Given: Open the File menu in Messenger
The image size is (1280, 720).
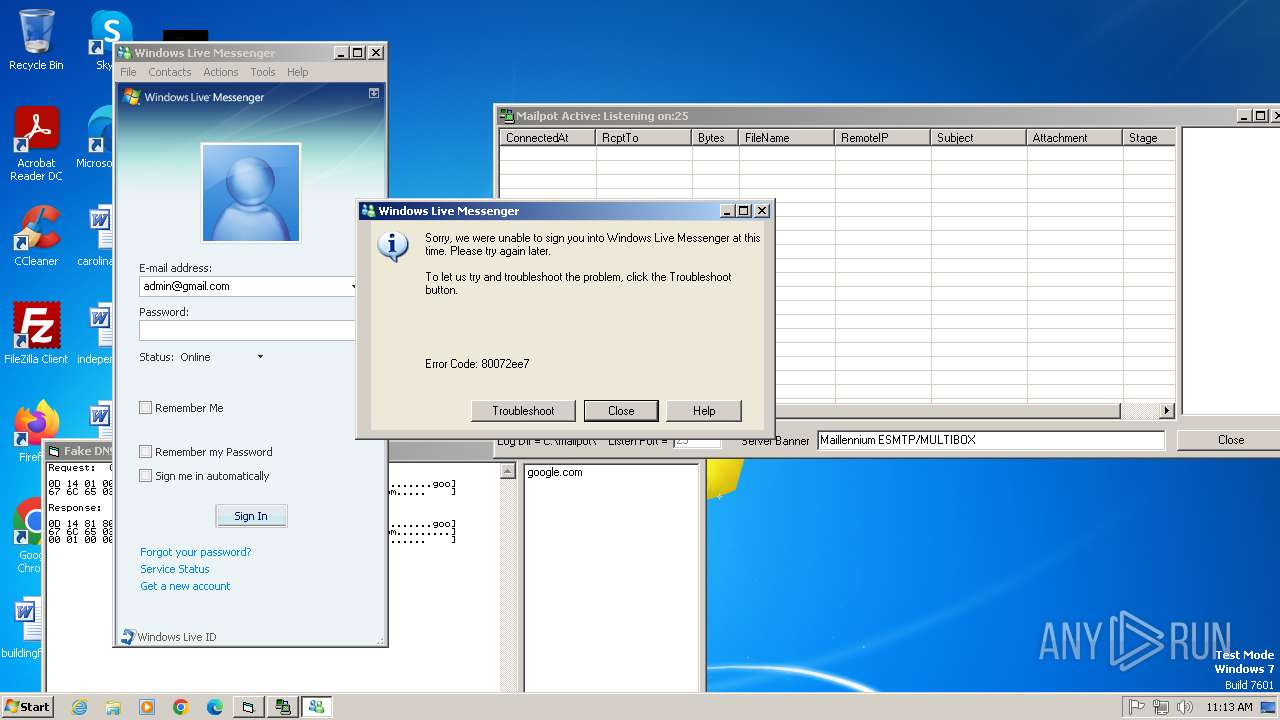Looking at the screenshot, I should click(x=128, y=72).
